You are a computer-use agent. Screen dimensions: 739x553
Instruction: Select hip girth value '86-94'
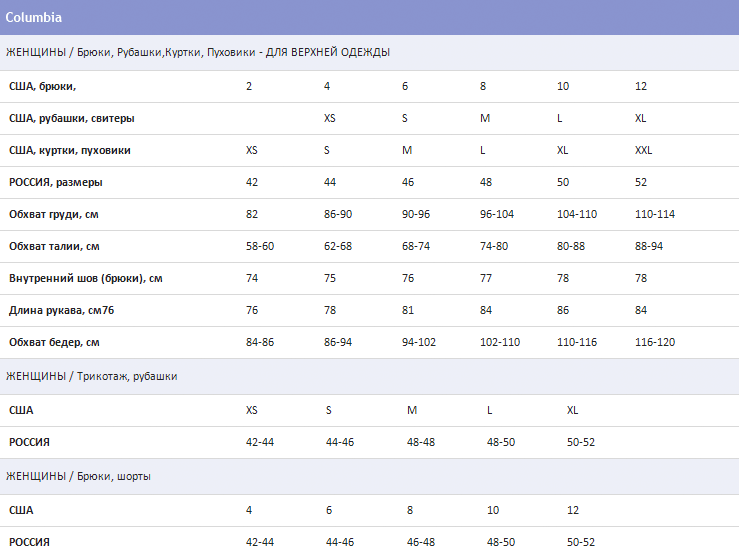(x=338, y=343)
